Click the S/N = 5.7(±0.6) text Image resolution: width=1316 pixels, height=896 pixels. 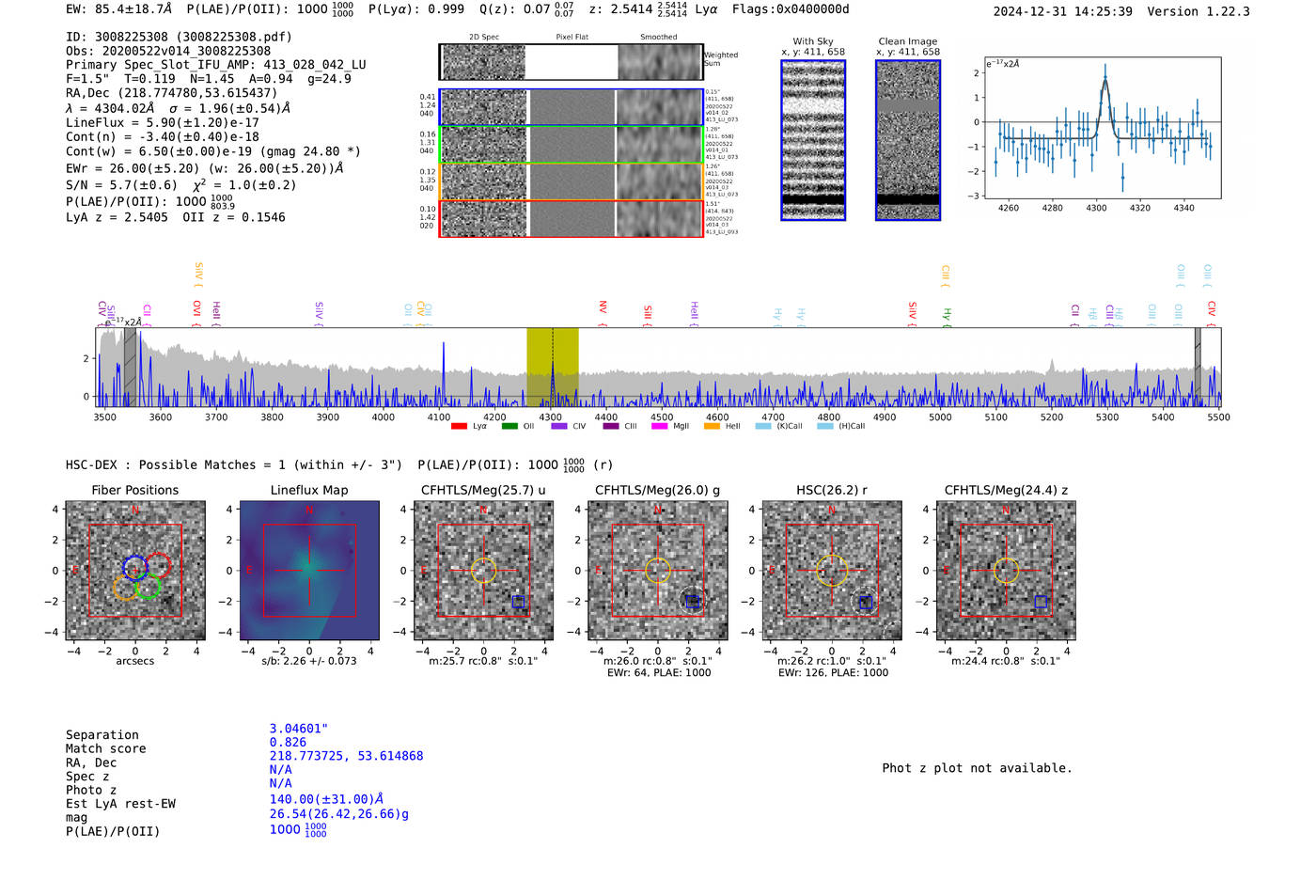122,185
